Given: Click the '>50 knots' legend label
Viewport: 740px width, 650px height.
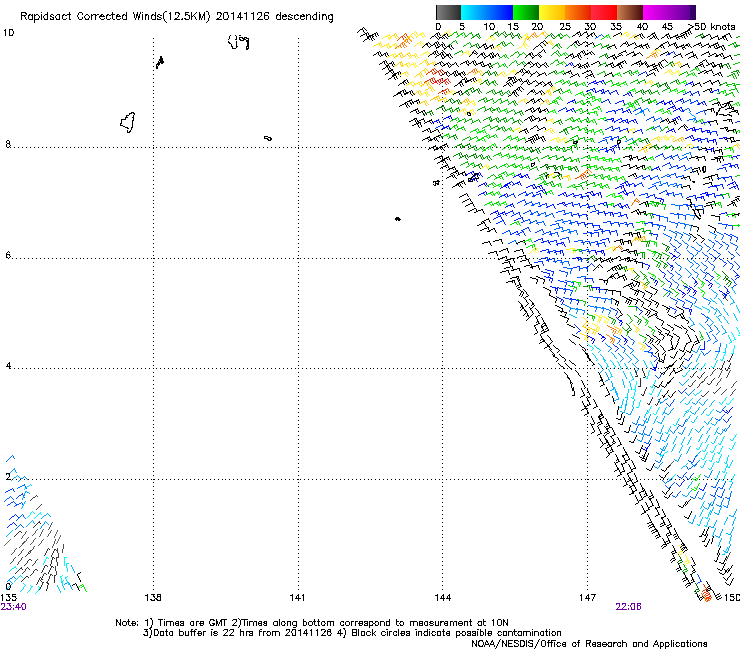Looking at the screenshot, I should [711, 27].
